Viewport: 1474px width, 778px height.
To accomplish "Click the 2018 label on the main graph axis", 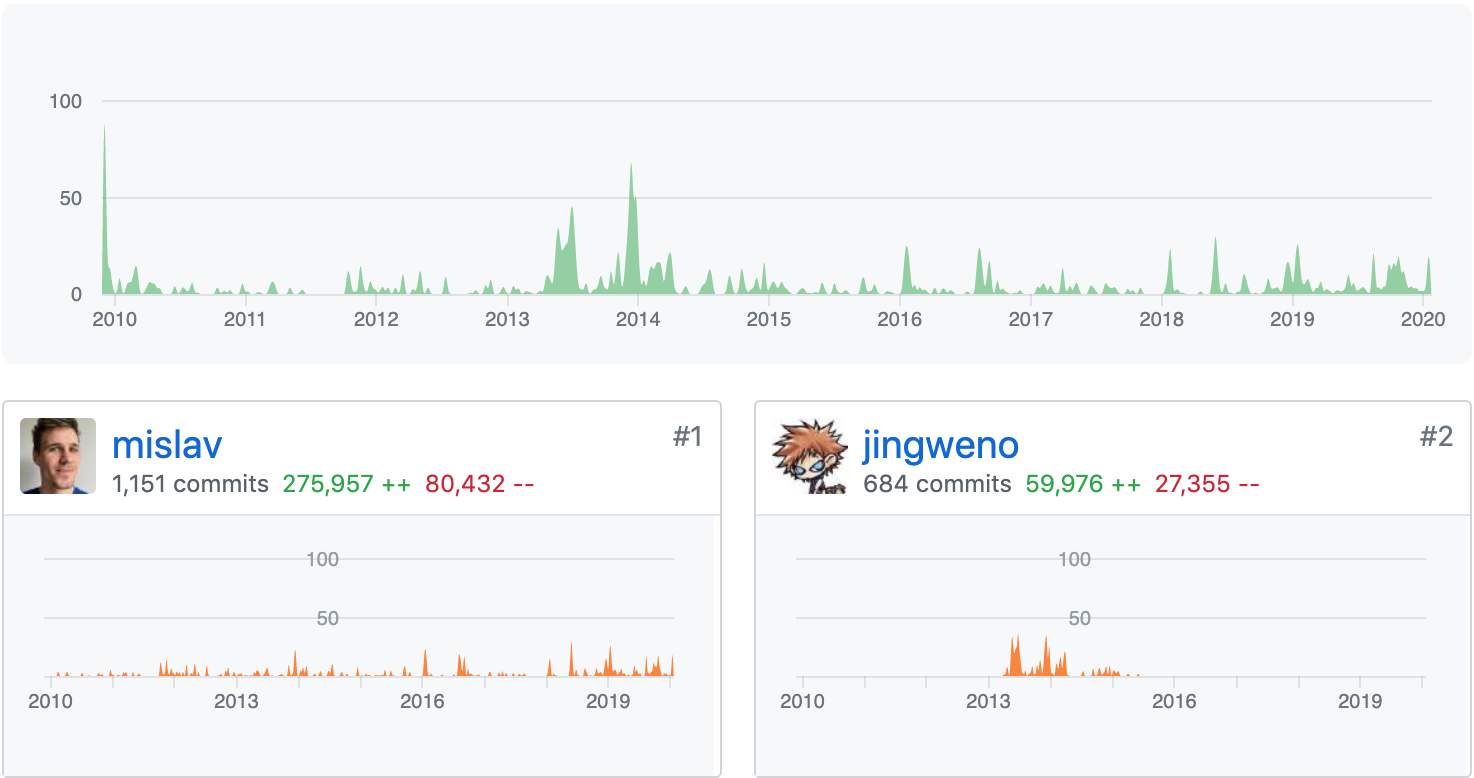I will [x=1161, y=320].
